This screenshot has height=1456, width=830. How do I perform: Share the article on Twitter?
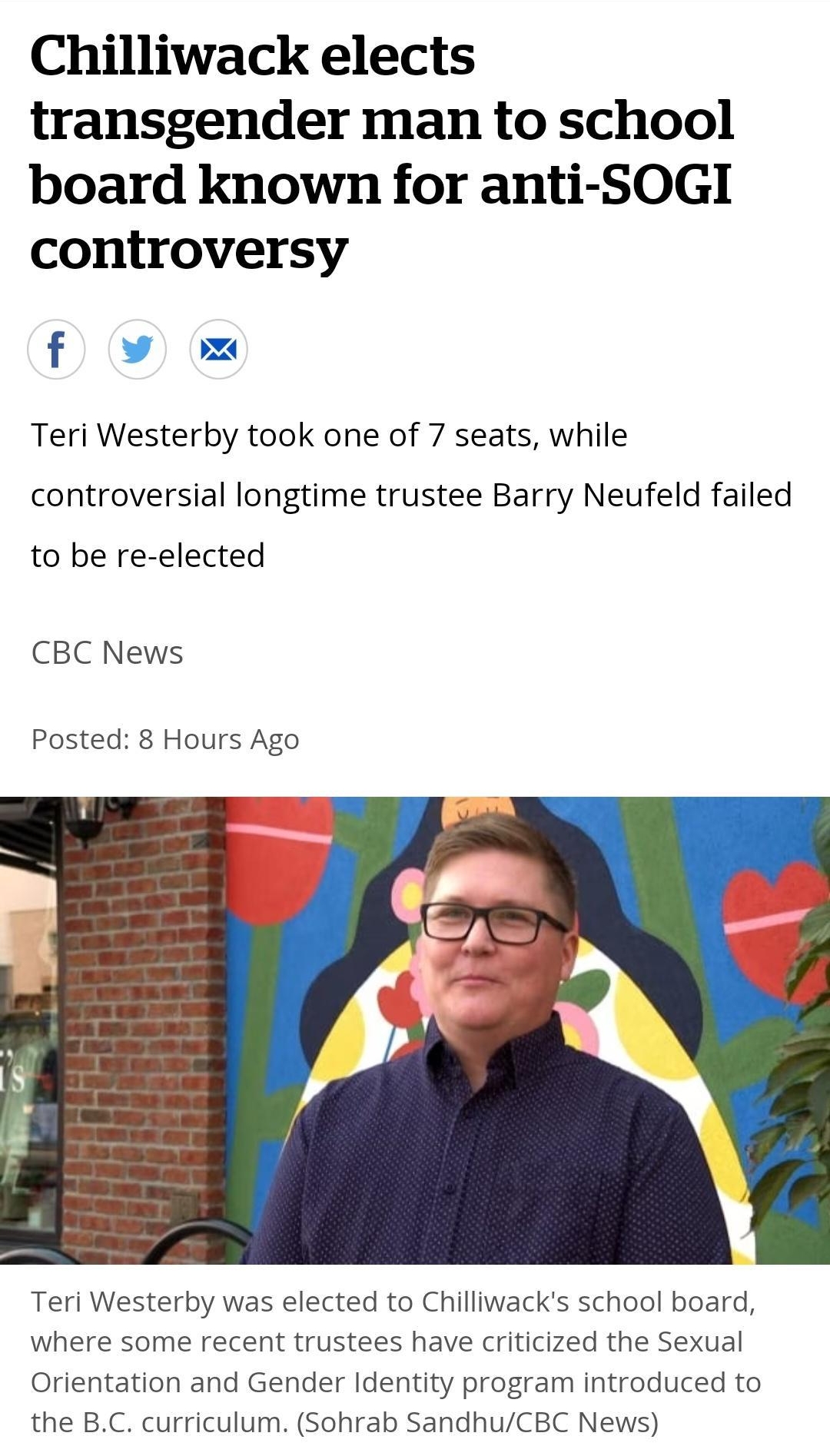pos(138,350)
